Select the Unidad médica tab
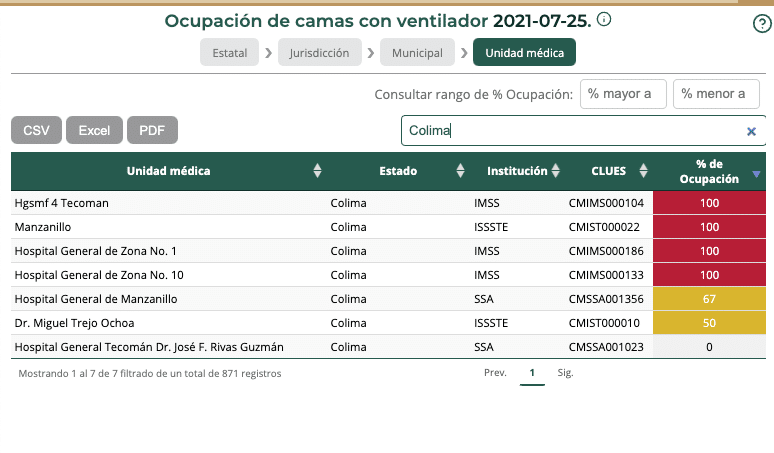Viewport: 774px width, 453px height. 524,53
